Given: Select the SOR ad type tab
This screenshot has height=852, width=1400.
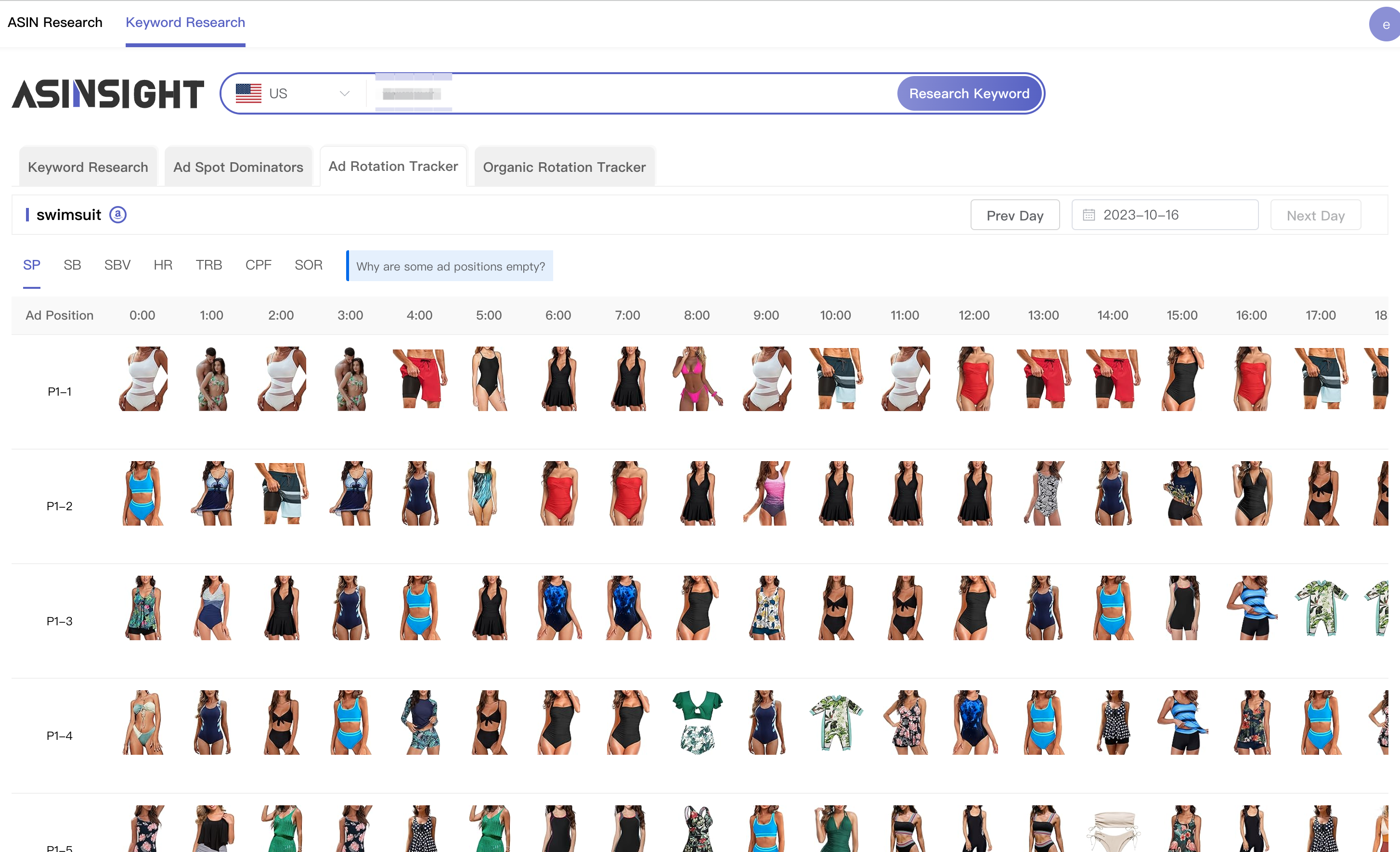Looking at the screenshot, I should 309,265.
